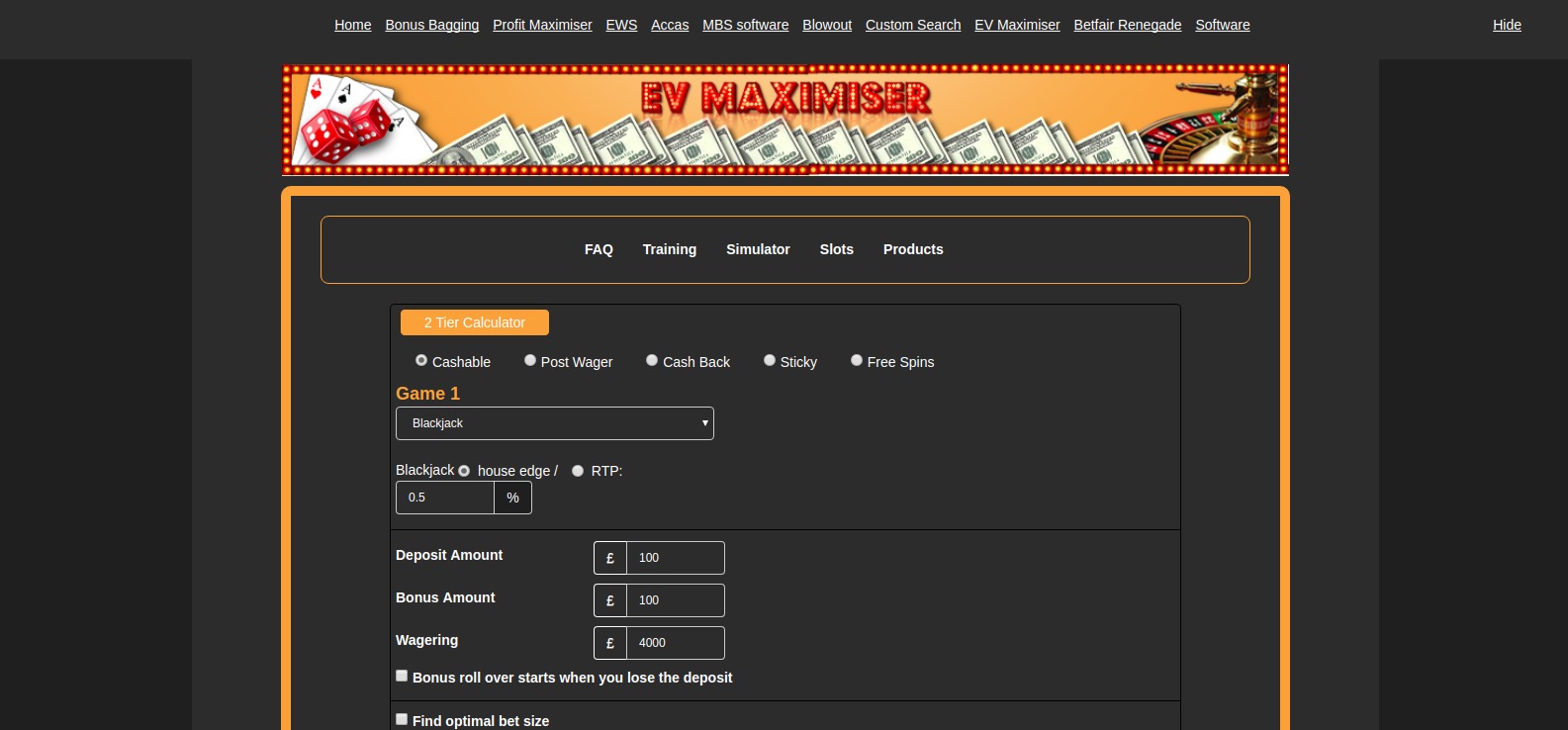Choose the house edge radio option
This screenshot has height=730, width=1568.
coord(464,471)
